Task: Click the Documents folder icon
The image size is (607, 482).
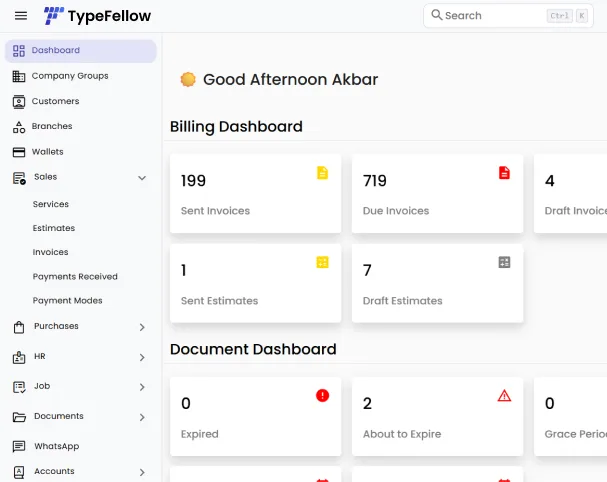Action: coord(19,417)
